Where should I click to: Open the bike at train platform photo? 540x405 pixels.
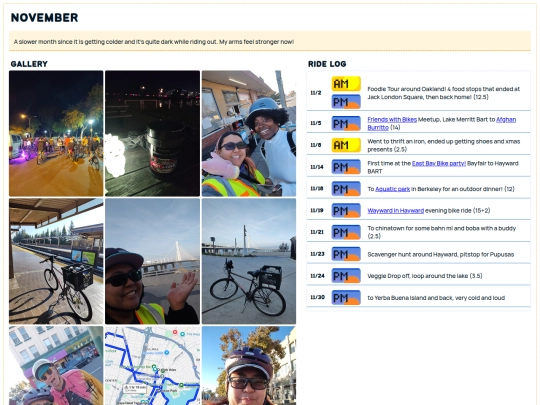click(56, 261)
